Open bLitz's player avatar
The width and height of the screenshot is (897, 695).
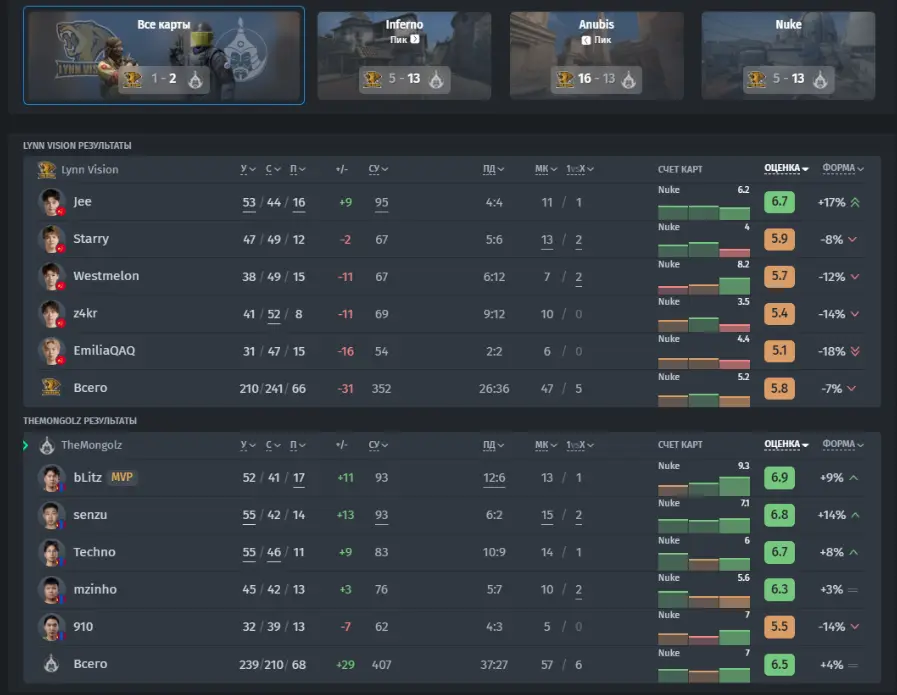tap(51, 478)
